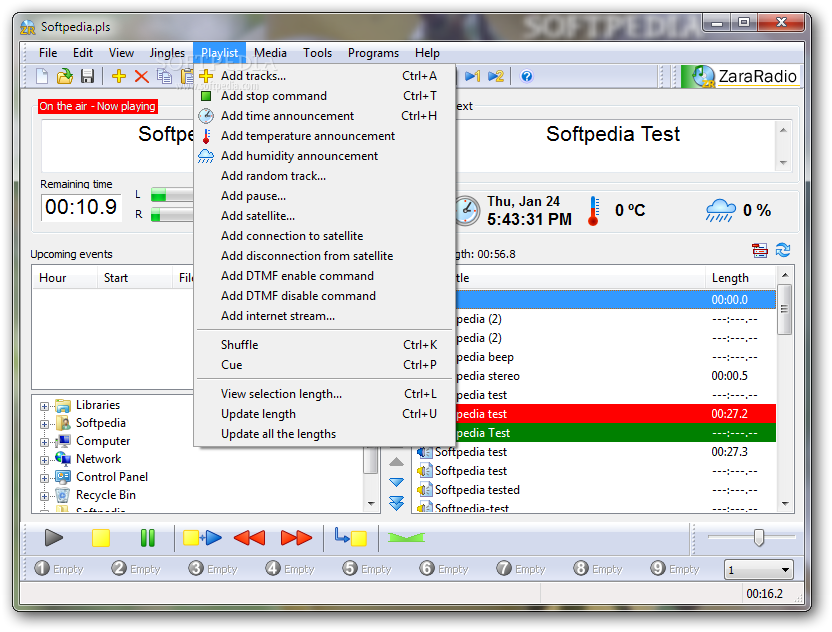Image resolution: width=832 pixels, height=632 pixels.
Task: Click the blue refresh arrows icon
Action: point(783,250)
